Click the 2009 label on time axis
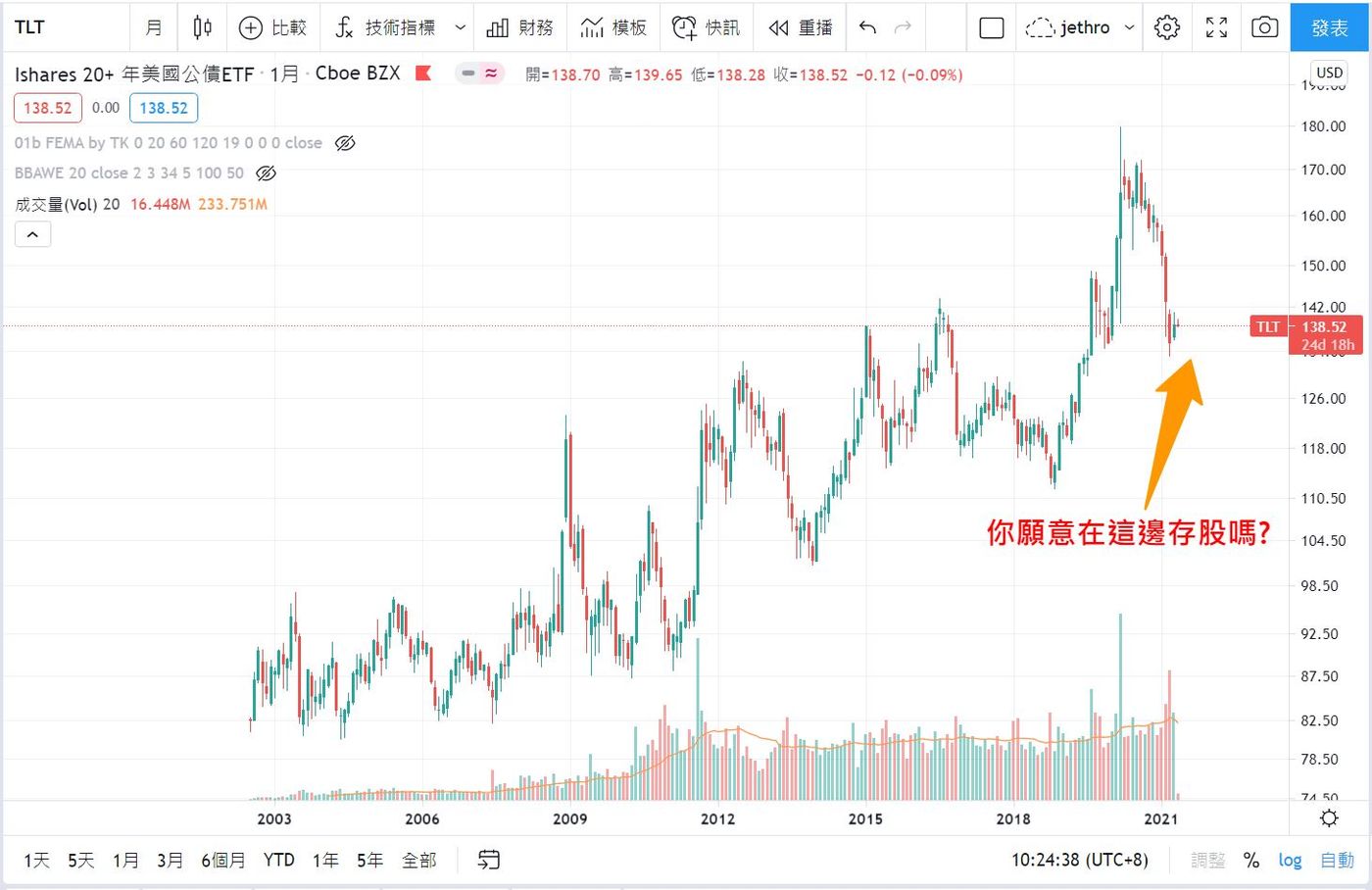The width and height of the screenshot is (1372, 890). click(x=569, y=818)
